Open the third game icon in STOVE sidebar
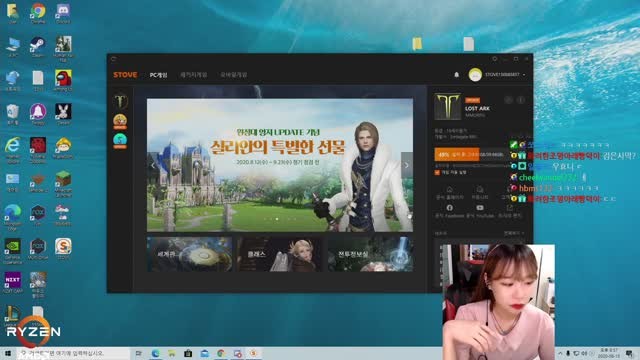Screen dimensions: 640x360 pyautogui.click(x=120, y=141)
